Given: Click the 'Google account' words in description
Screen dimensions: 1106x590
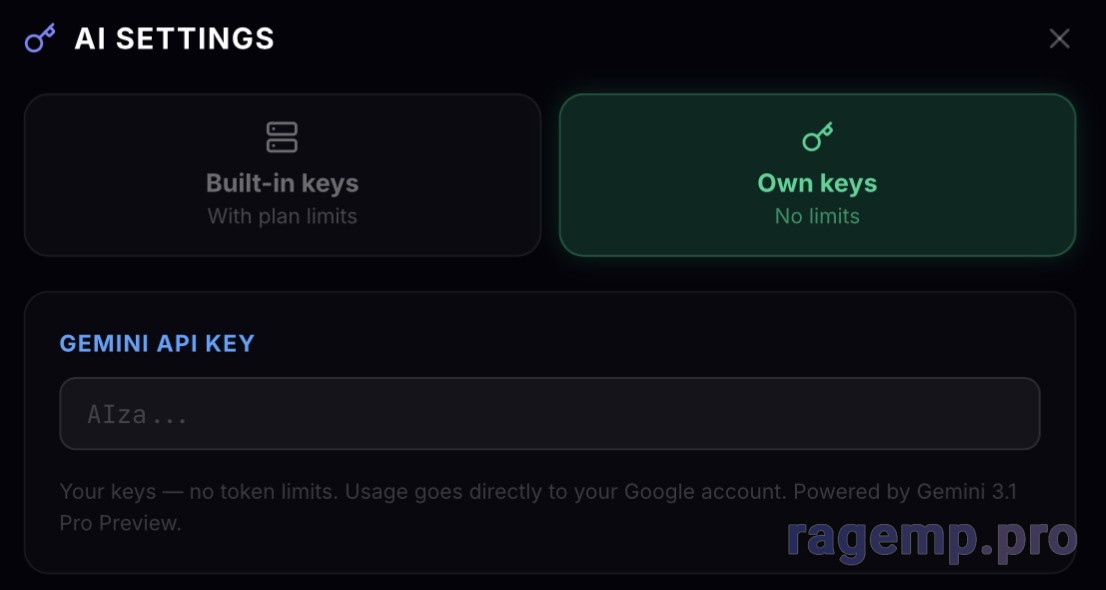Looking at the screenshot, I should coord(702,491).
